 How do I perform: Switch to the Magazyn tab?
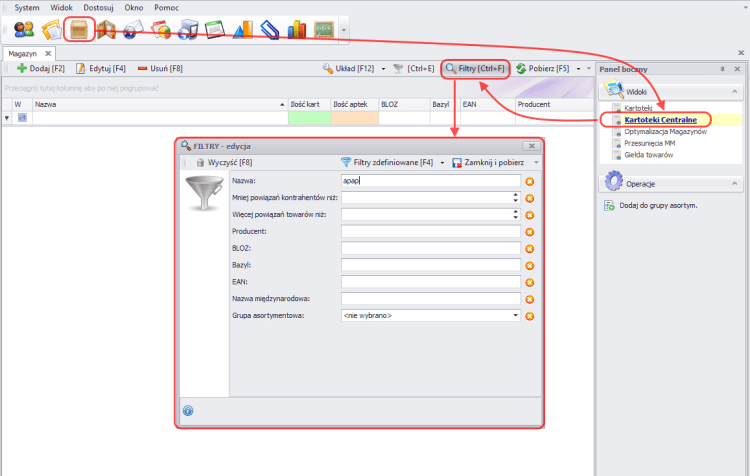click(22, 53)
